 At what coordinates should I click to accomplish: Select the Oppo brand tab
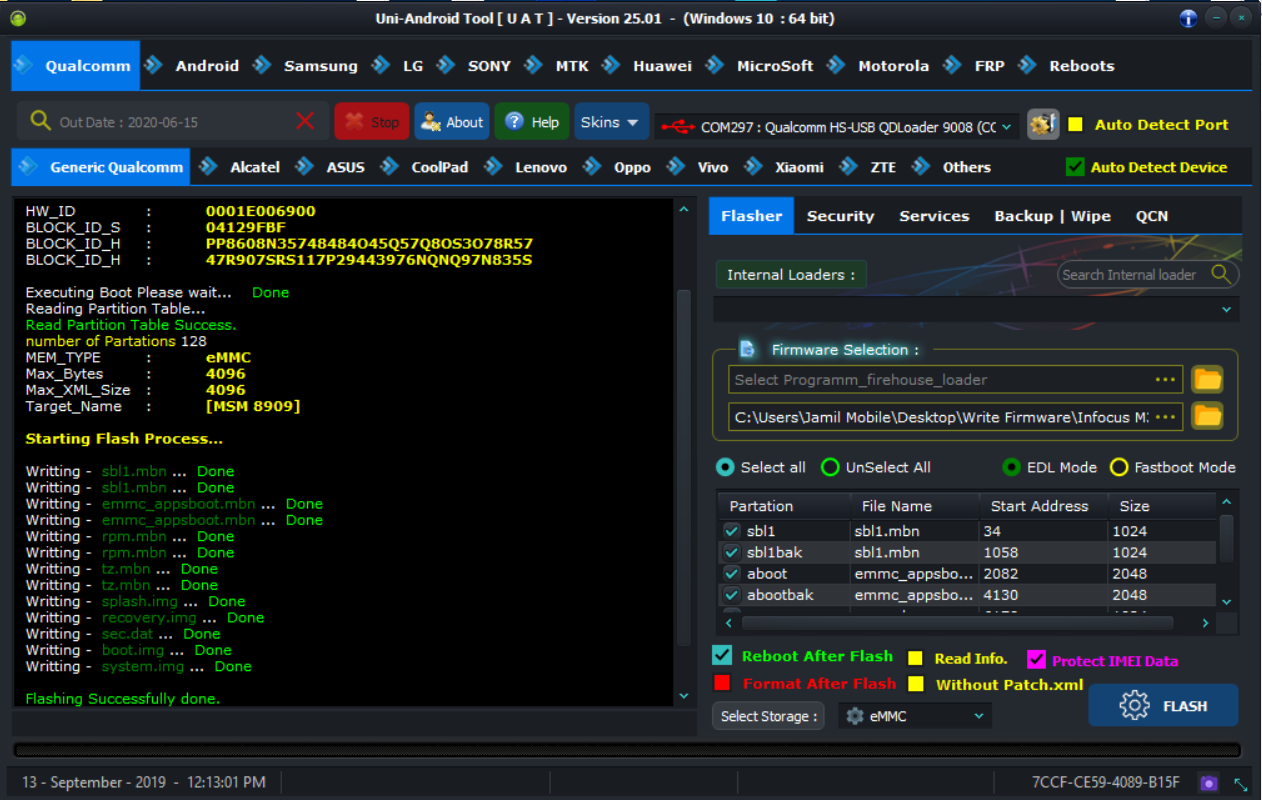click(x=632, y=167)
